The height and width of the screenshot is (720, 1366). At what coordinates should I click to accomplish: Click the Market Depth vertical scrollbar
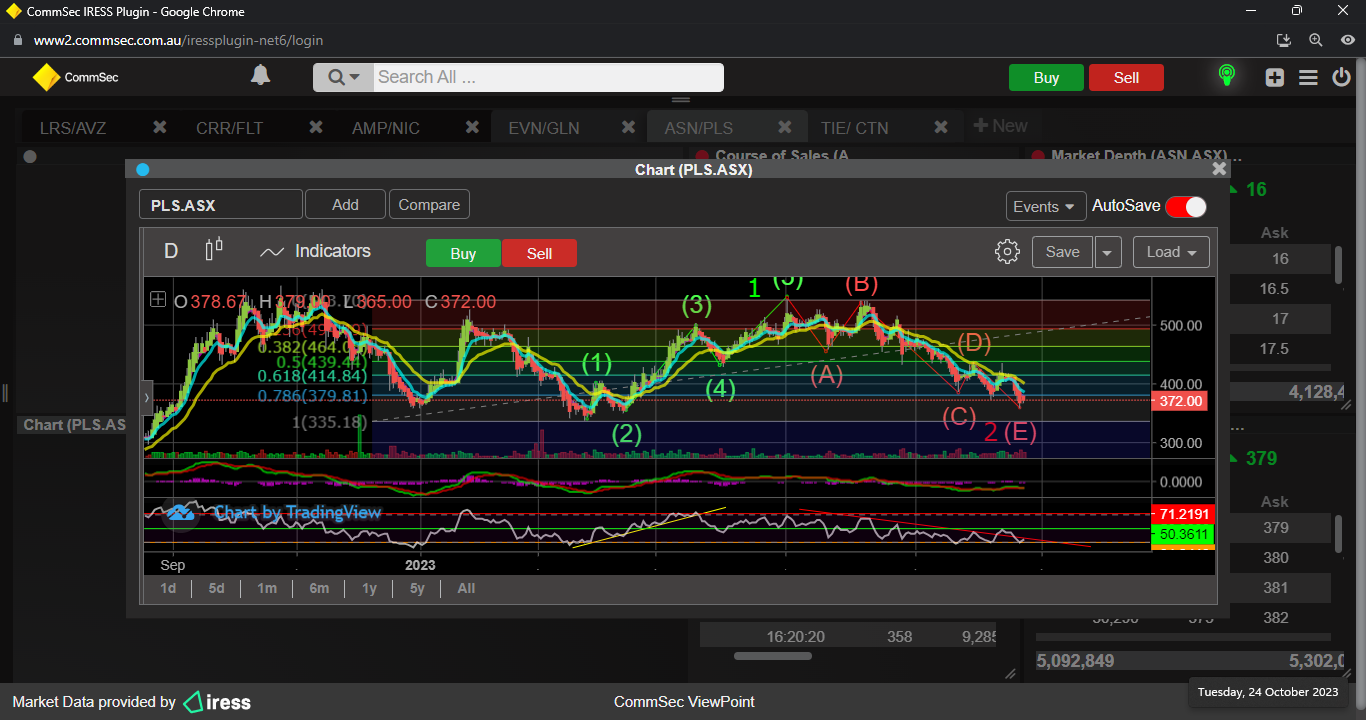tap(1339, 264)
